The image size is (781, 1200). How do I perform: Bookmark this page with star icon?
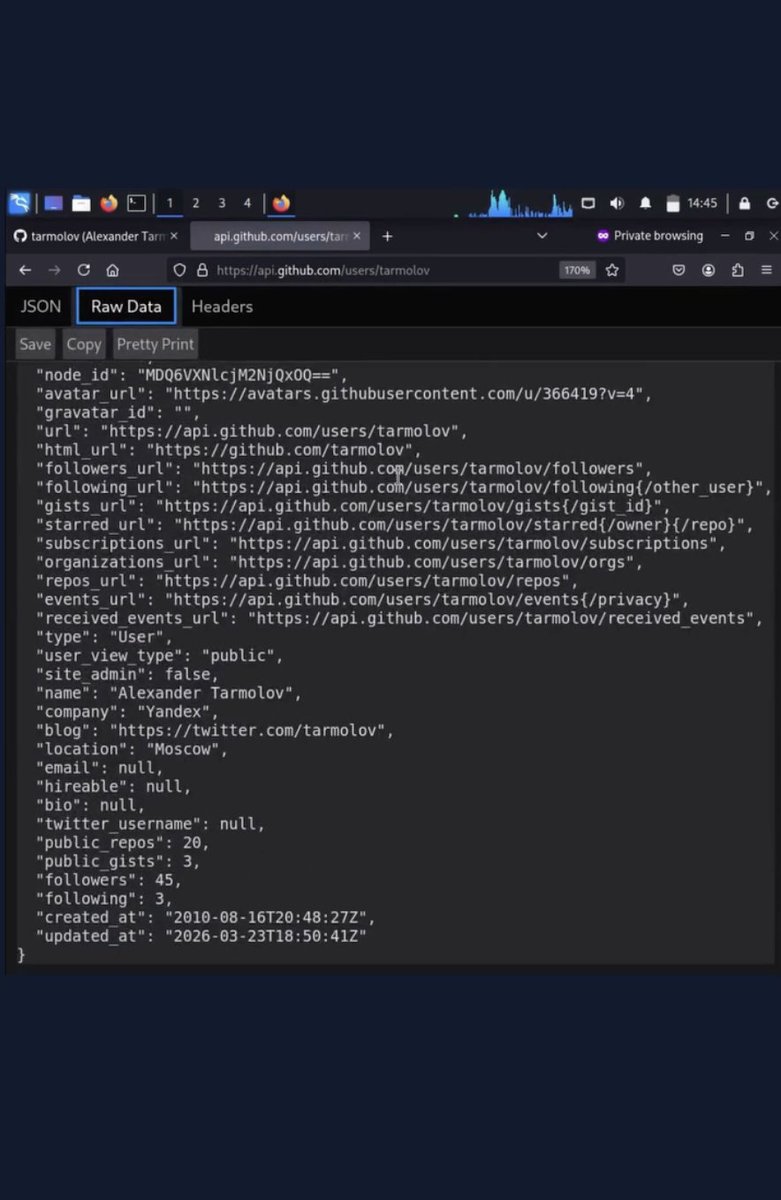click(x=612, y=270)
